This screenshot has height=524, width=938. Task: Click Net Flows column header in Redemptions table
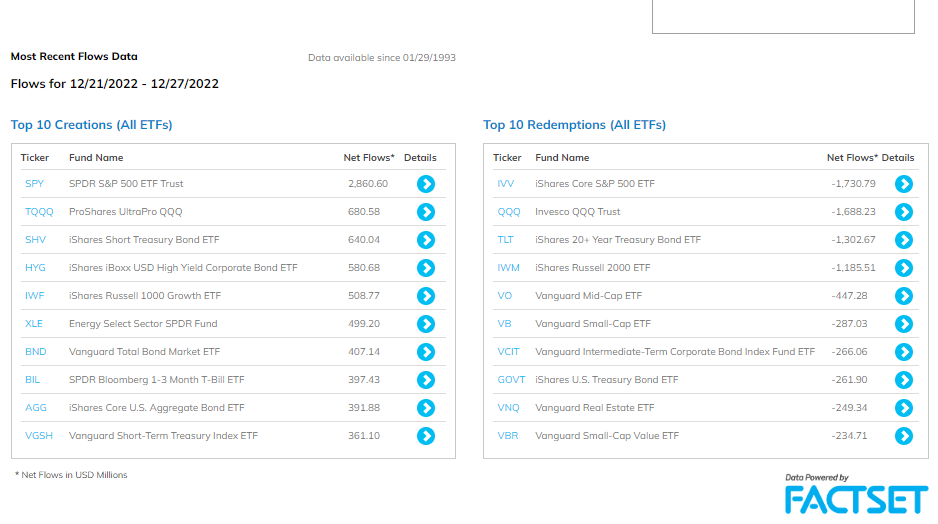(x=852, y=158)
